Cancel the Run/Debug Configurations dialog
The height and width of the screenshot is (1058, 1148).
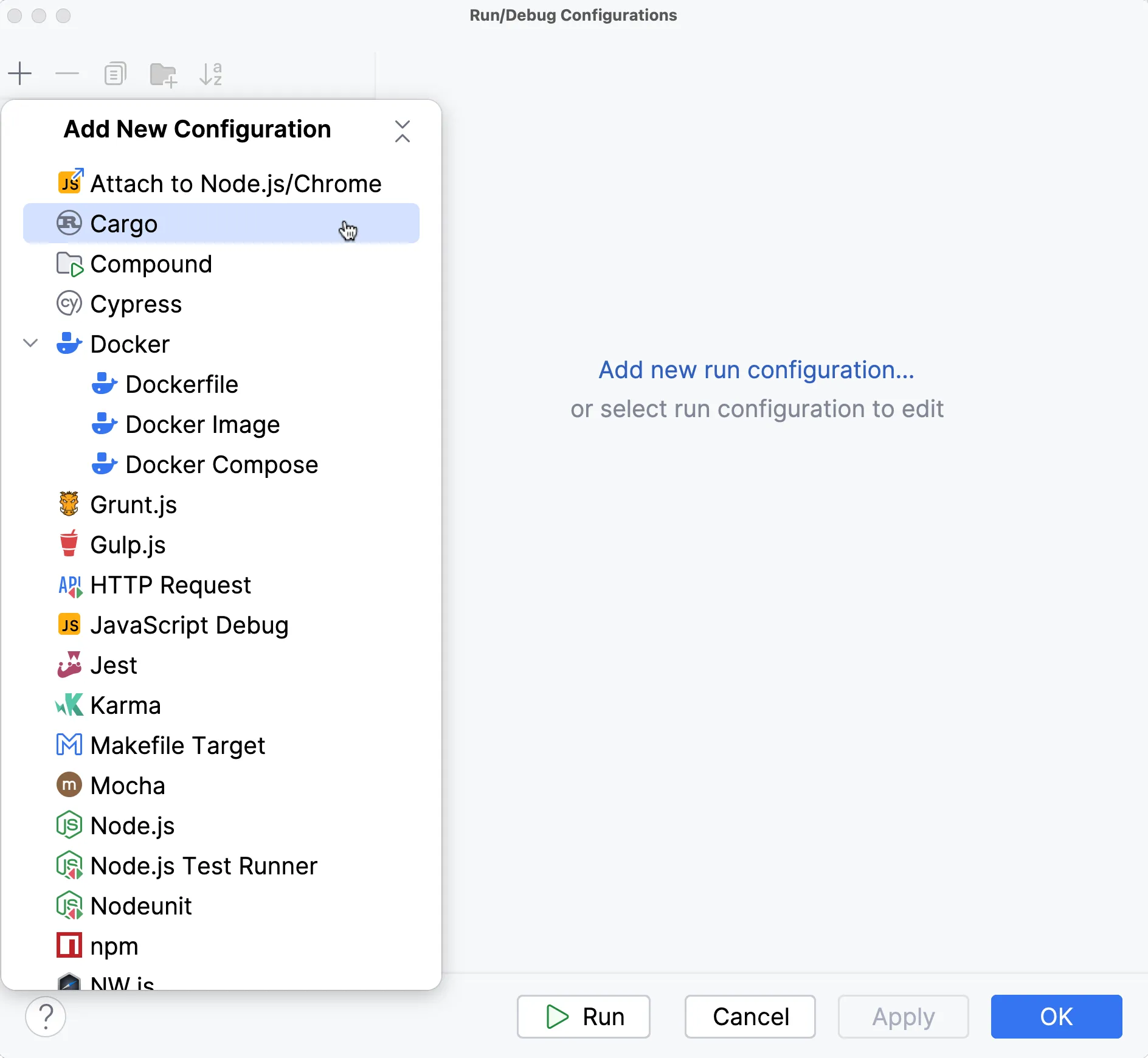coord(750,1016)
